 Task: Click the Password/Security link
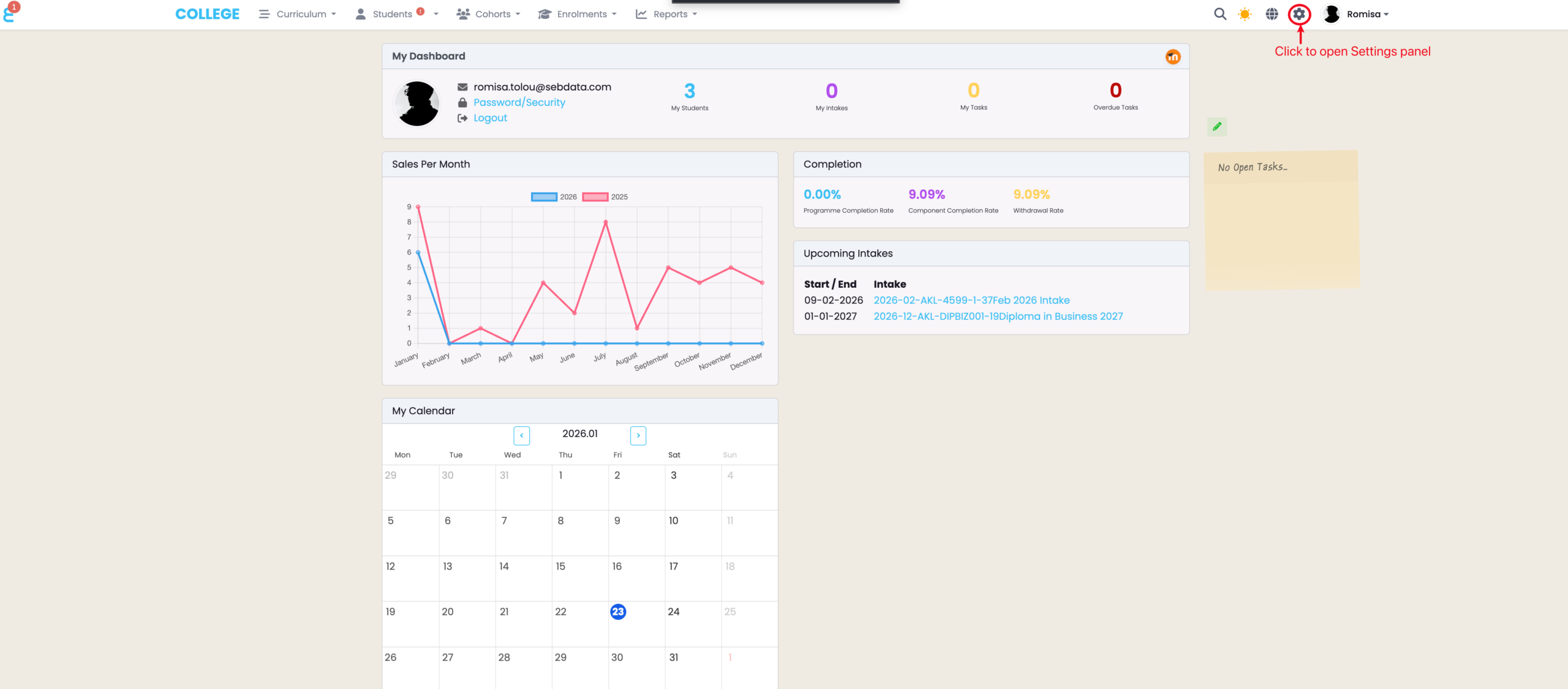(519, 102)
